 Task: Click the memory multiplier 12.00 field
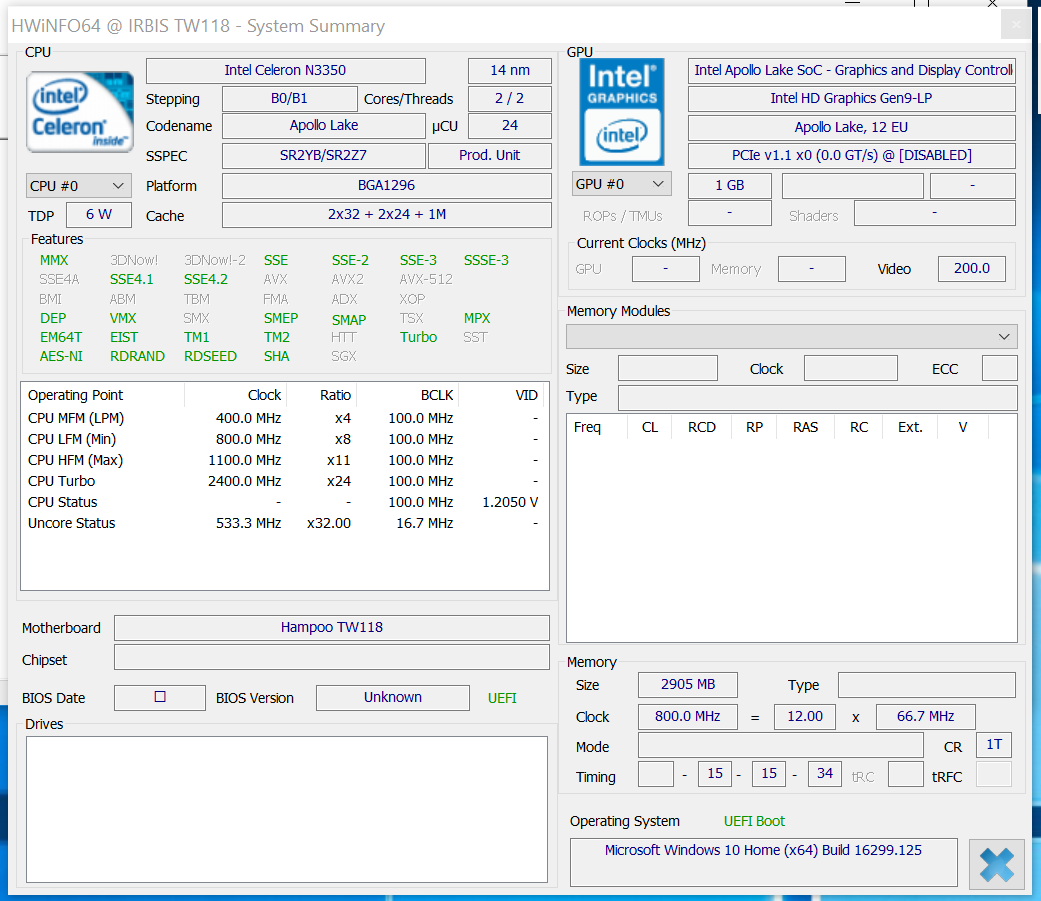(805, 716)
